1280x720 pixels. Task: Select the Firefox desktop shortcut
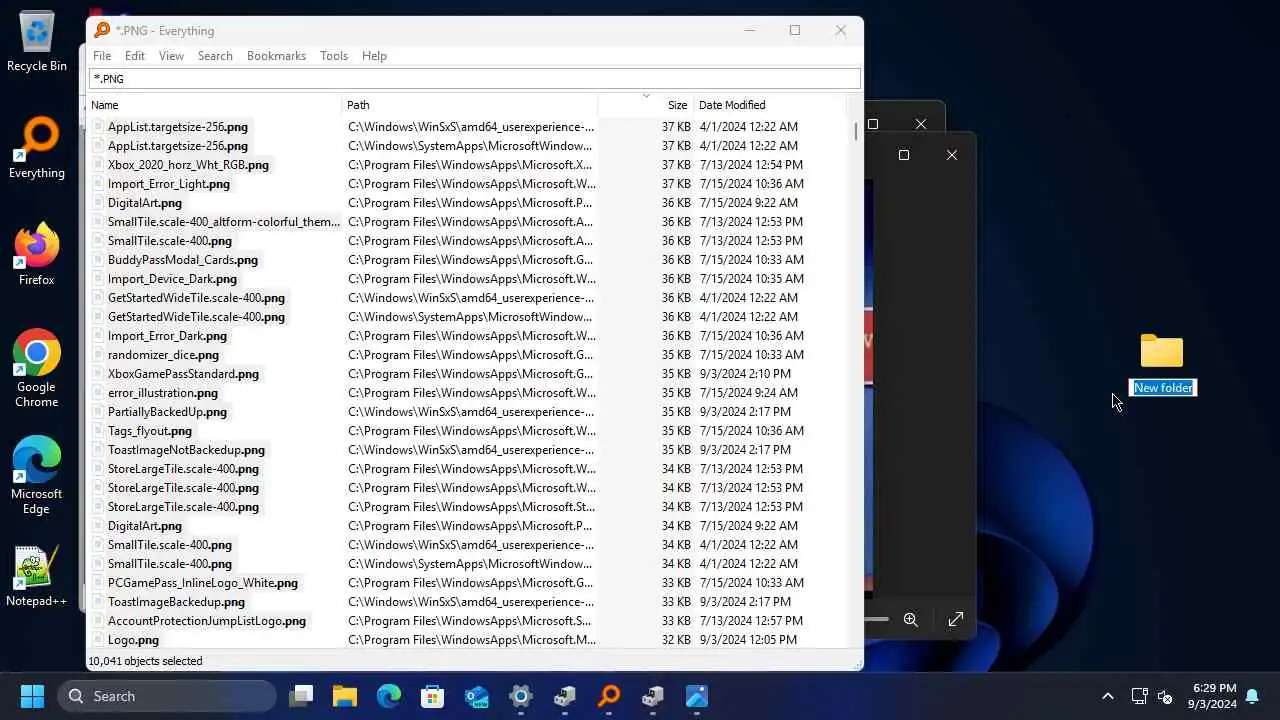[37, 254]
